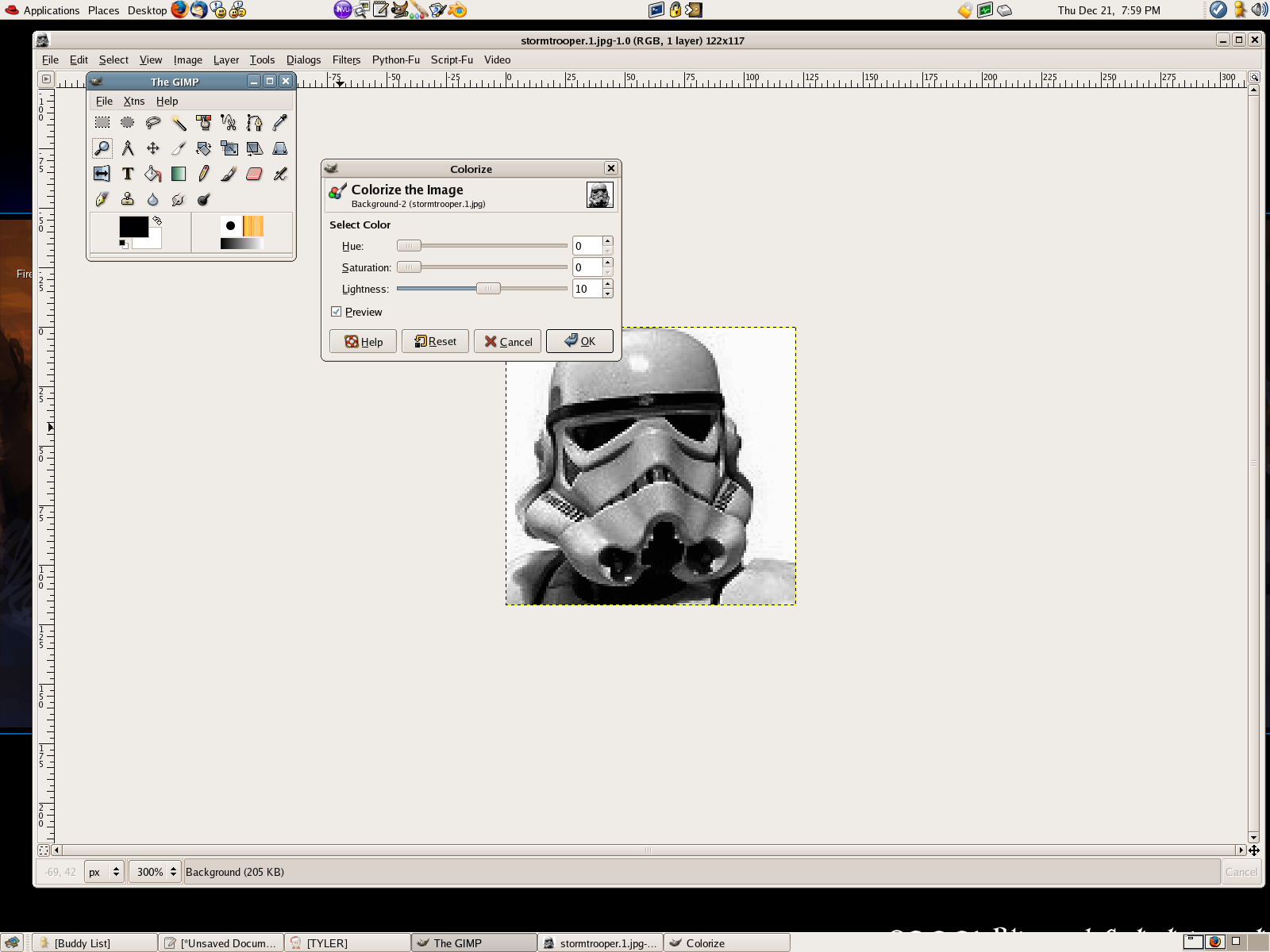This screenshot has width=1270, height=952.
Task: Activate the Paintbrush tool in the toolbox
Action: click(x=228, y=174)
